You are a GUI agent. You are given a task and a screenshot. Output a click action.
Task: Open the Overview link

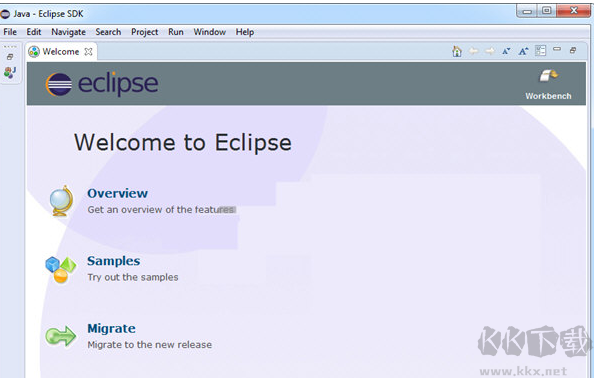[x=117, y=193]
